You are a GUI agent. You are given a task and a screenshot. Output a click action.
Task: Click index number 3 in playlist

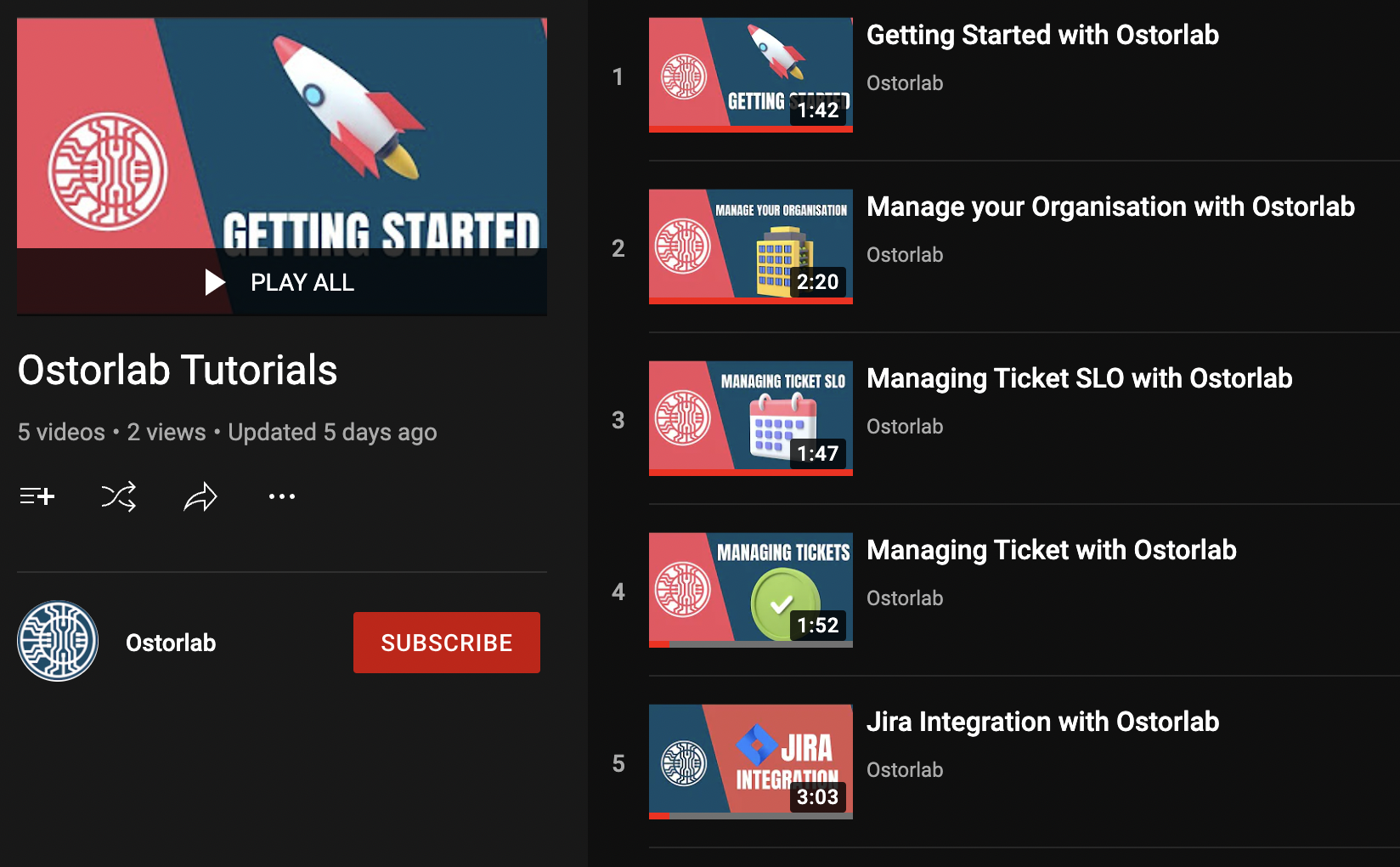point(618,421)
